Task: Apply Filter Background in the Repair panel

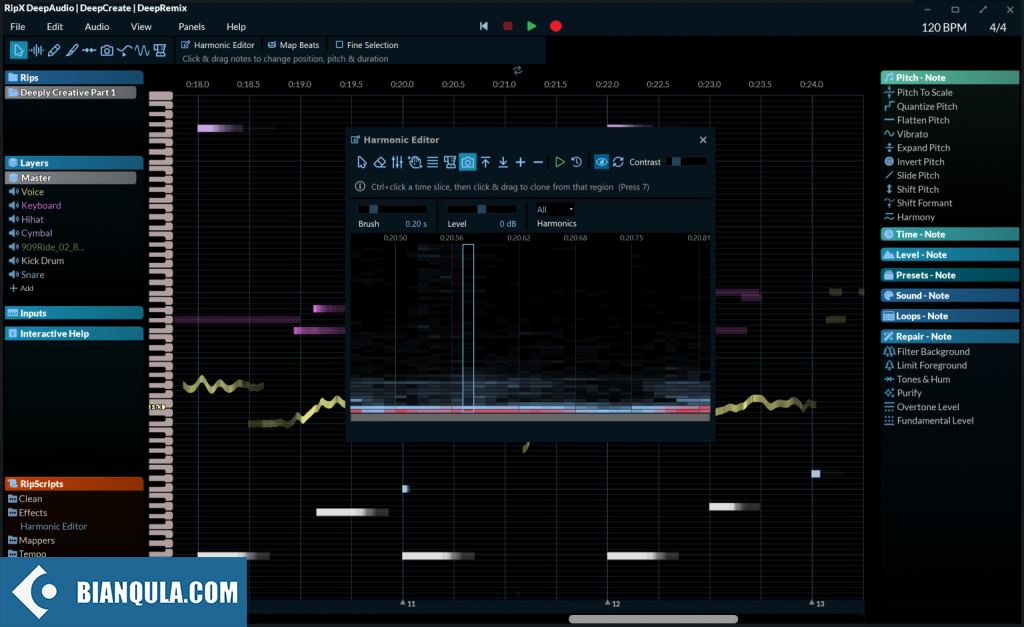Action: click(933, 351)
